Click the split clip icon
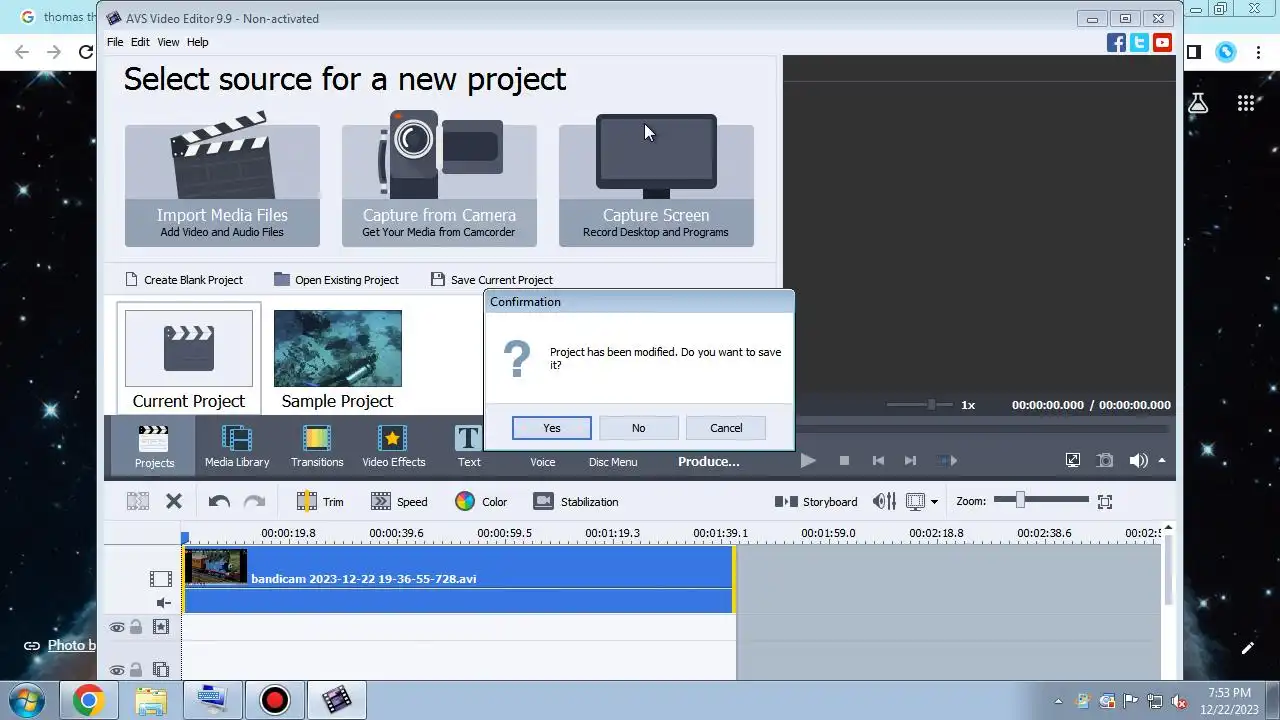Viewport: 1280px width, 720px height. [x=138, y=501]
